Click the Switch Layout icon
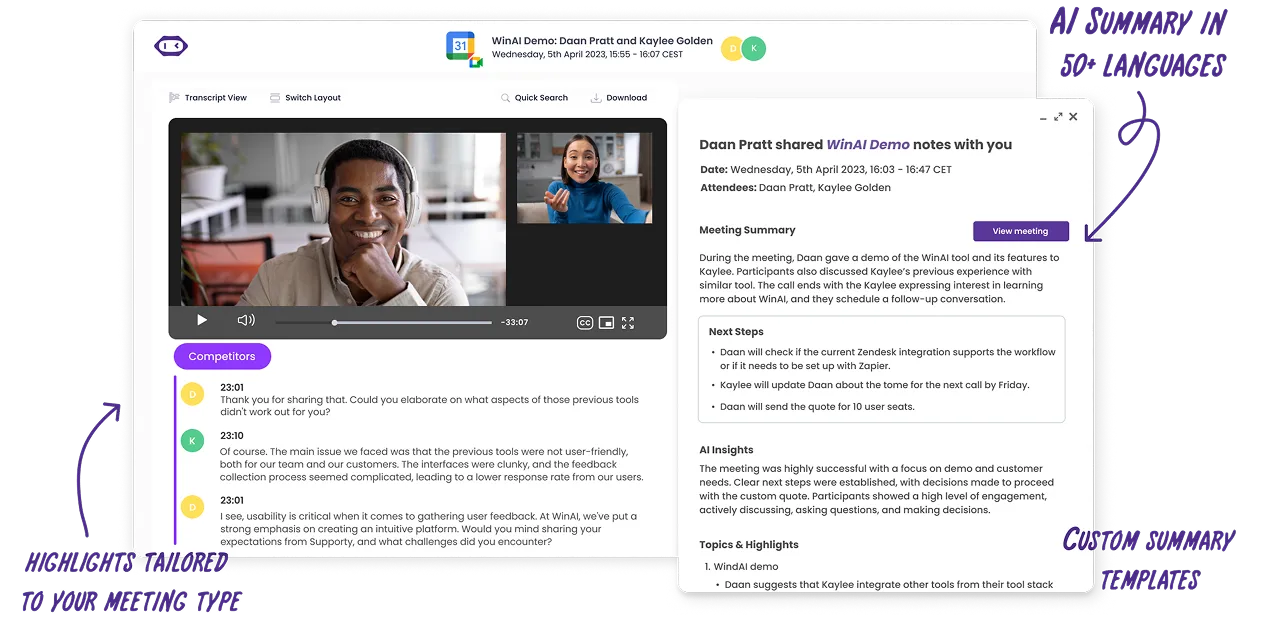 (x=274, y=97)
